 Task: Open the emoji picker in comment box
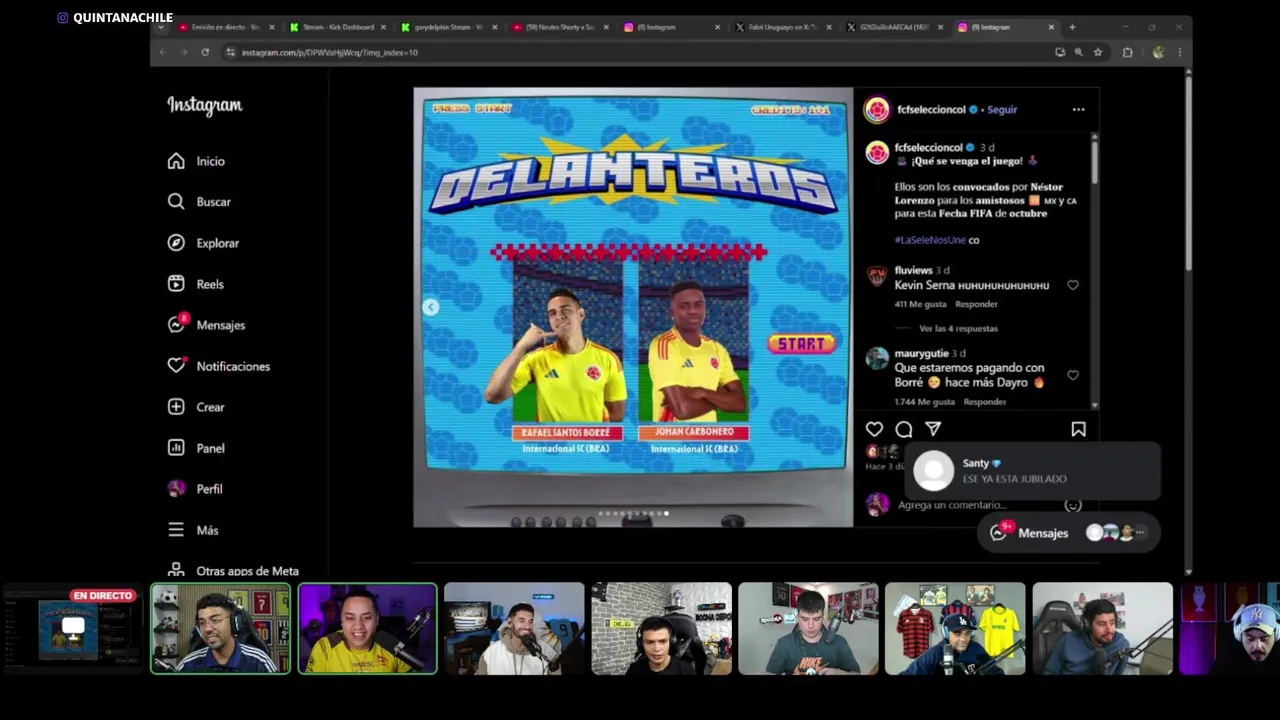click(1073, 505)
